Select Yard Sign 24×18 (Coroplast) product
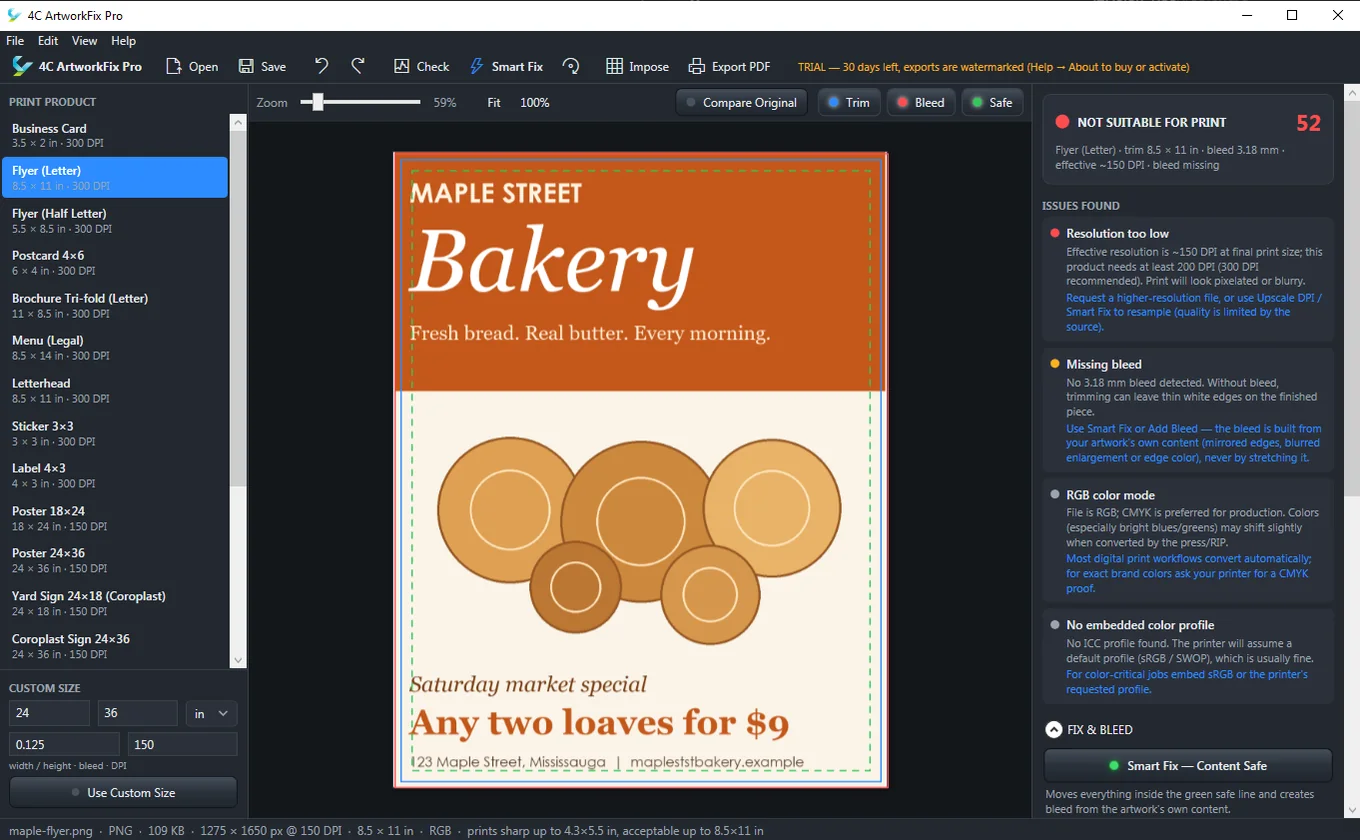The image size is (1360, 840). (114, 602)
